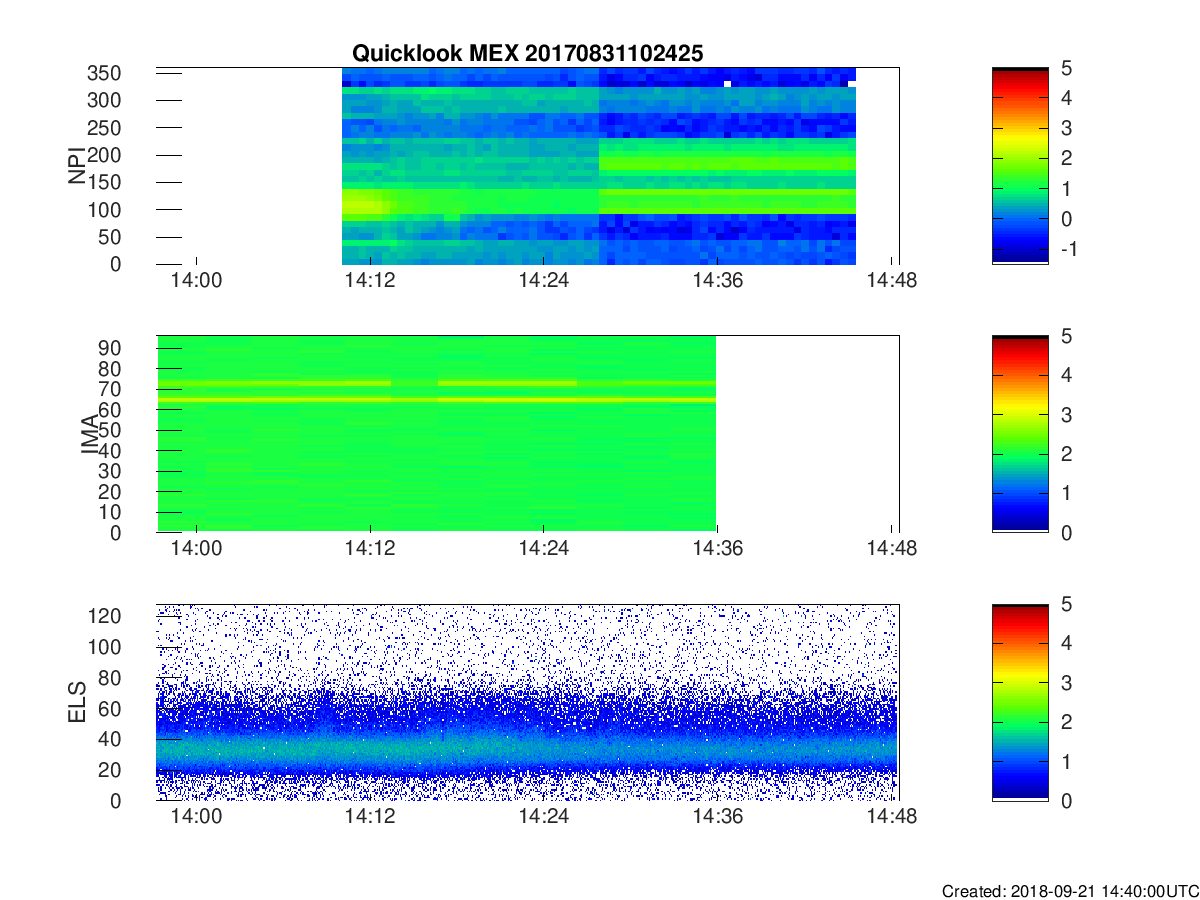1200x900 pixels.
Task: Click the 14:12 time label under NPI panel
Action: [x=370, y=281]
